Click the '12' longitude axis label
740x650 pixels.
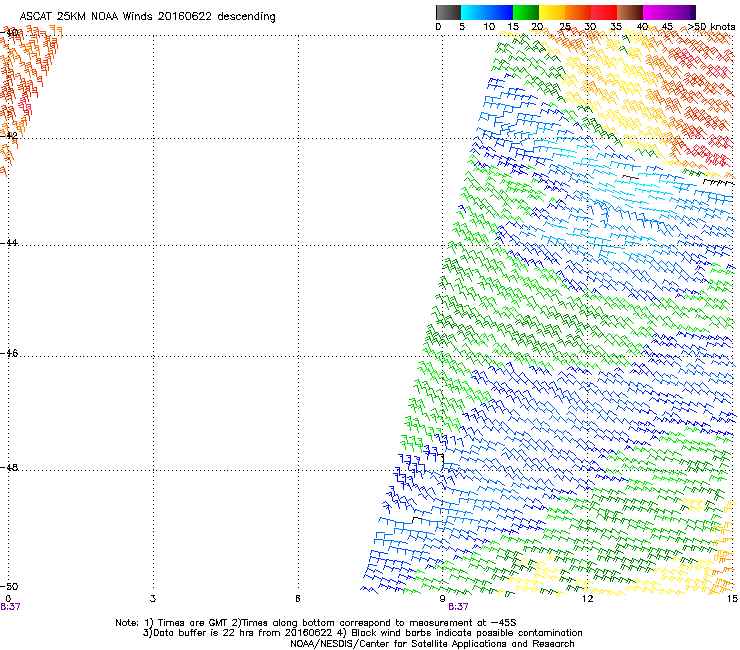tap(587, 598)
